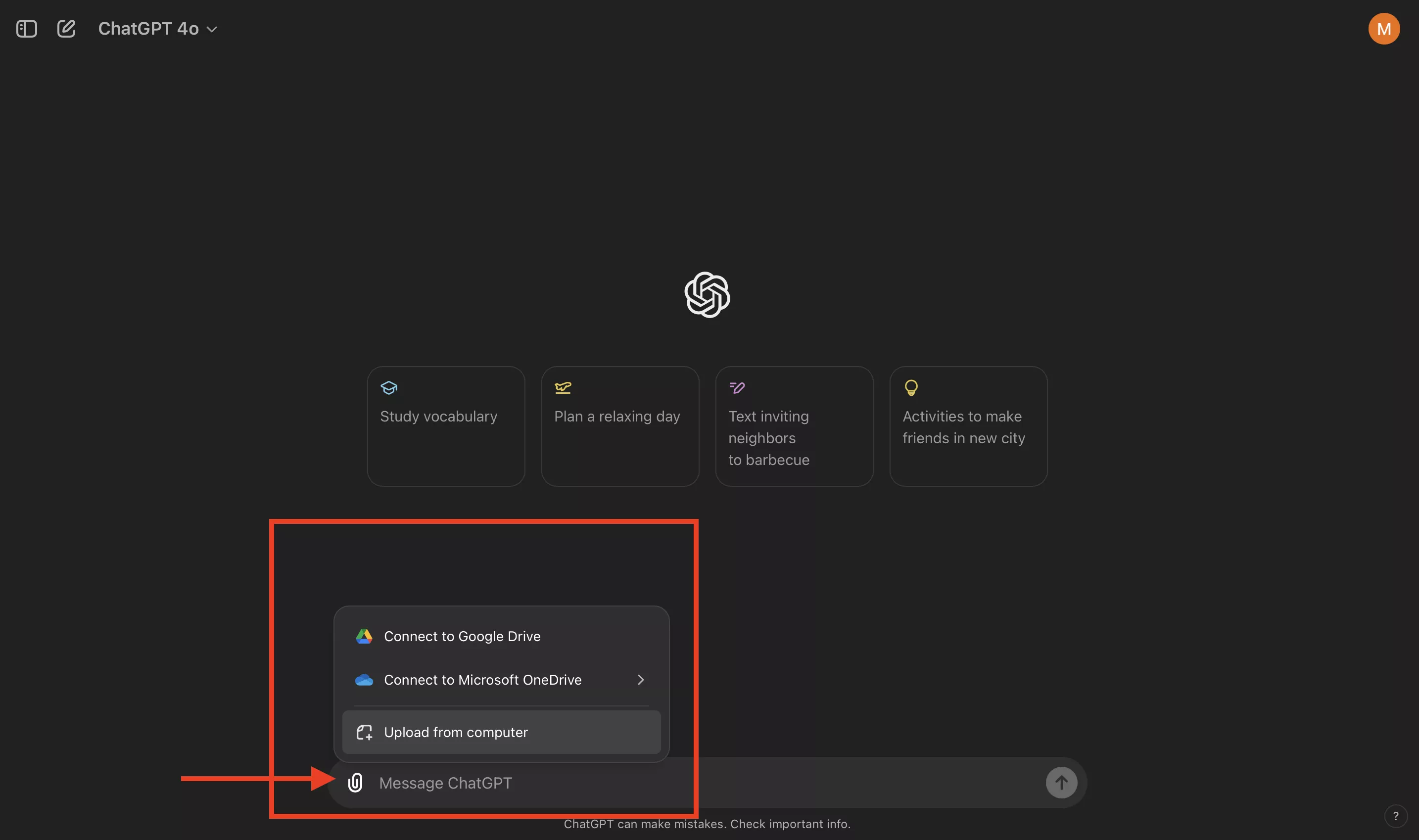1419x840 pixels.
Task: Open the ChatGPT 4o model dropdown
Action: (x=157, y=28)
